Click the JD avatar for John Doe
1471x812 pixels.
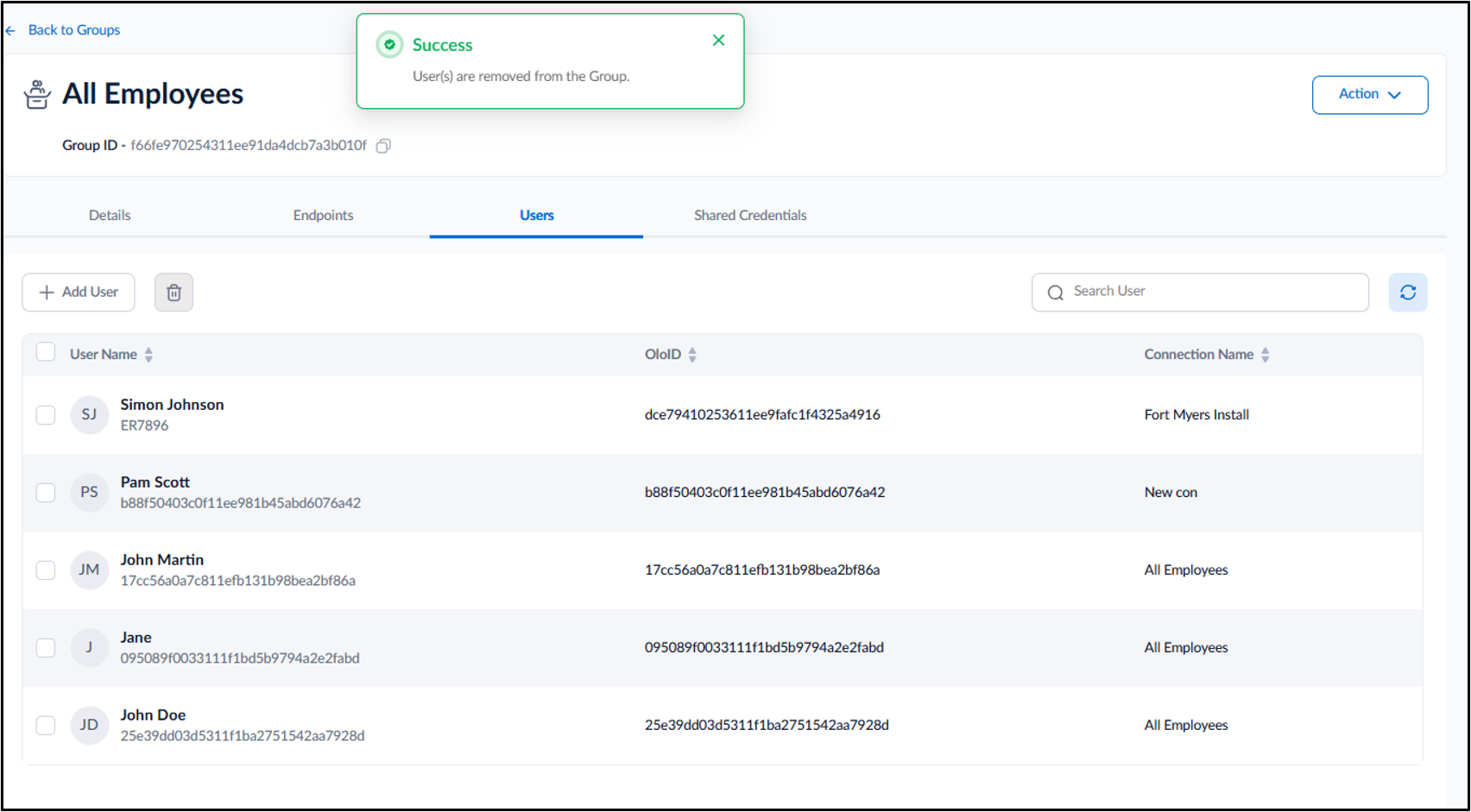coord(89,726)
